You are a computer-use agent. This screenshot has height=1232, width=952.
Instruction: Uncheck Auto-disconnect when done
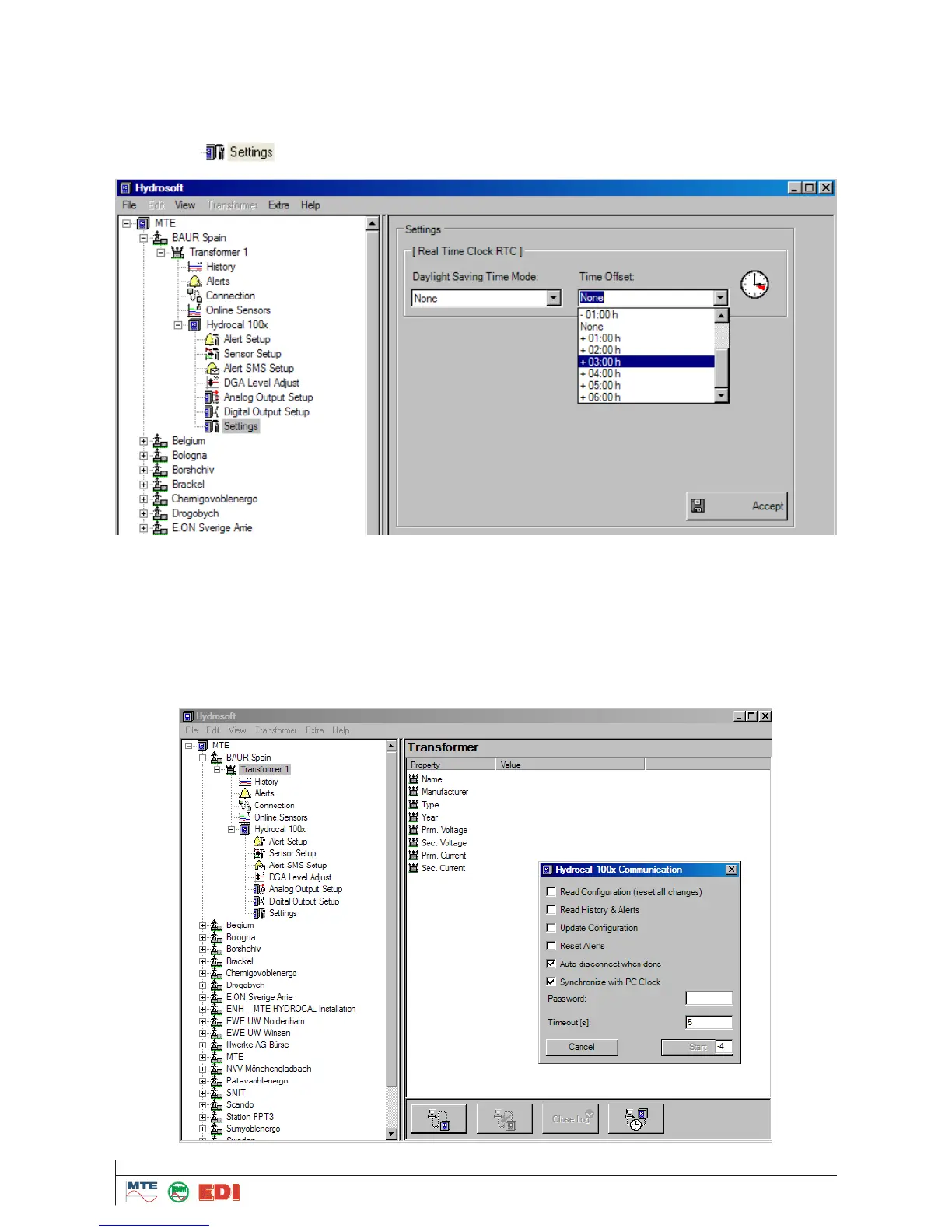[x=551, y=964]
